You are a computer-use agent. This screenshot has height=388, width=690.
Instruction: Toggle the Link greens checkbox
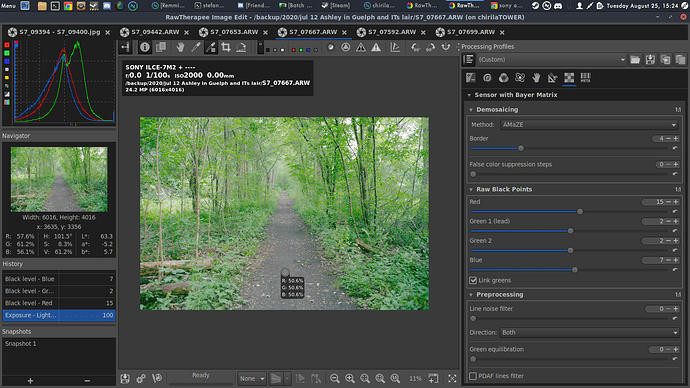[x=473, y=280]
